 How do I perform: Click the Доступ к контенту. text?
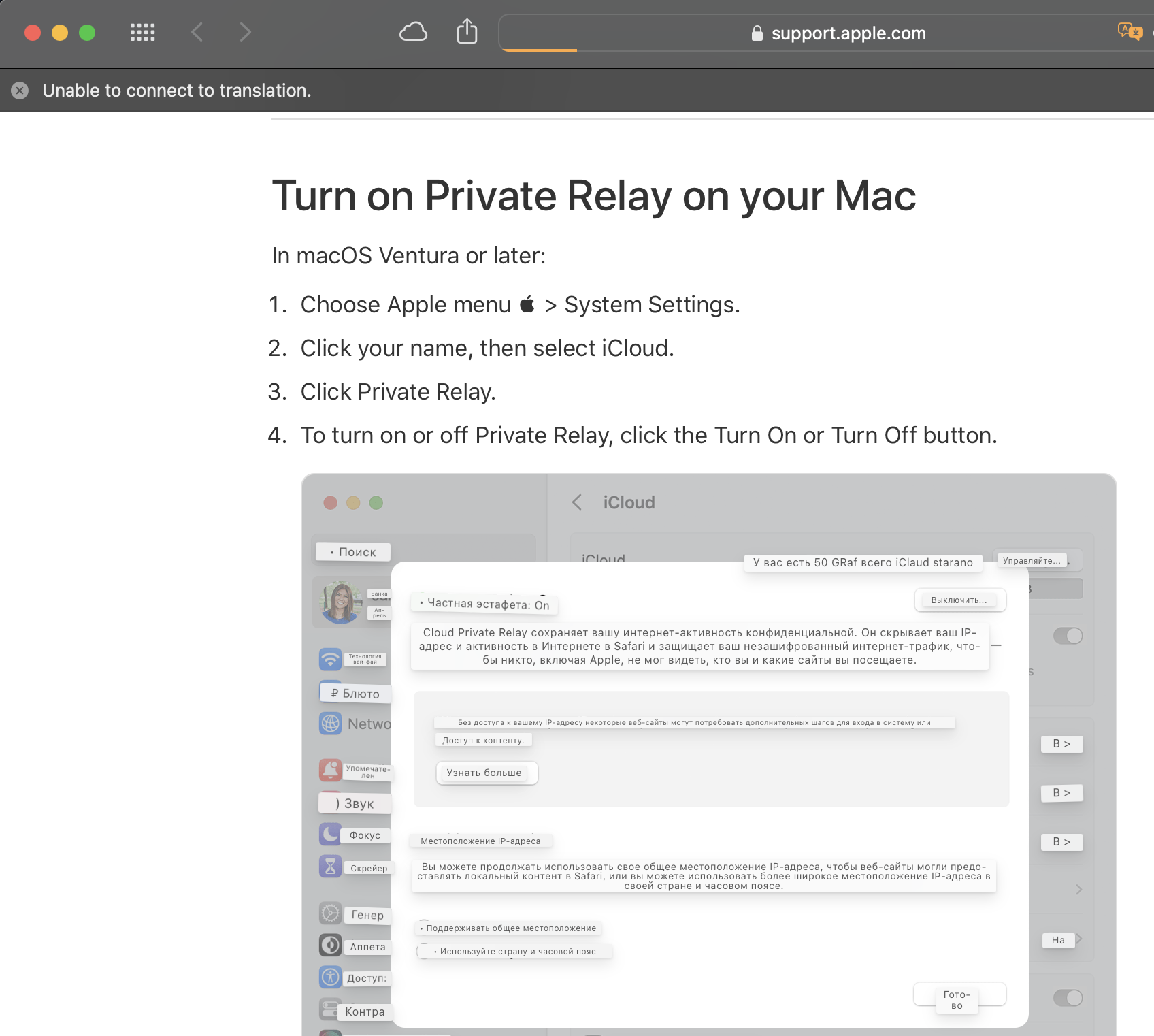483,741
